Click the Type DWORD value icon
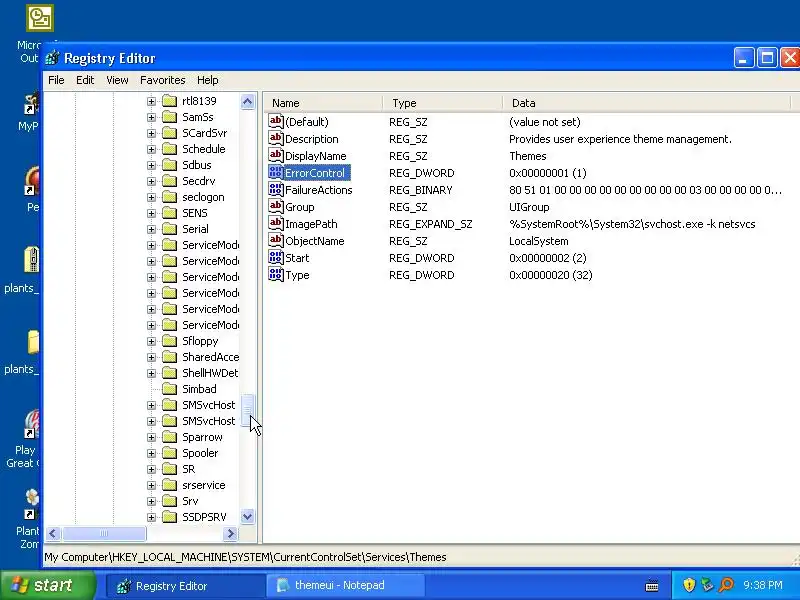The image size is (800, 600). point(276,274)
